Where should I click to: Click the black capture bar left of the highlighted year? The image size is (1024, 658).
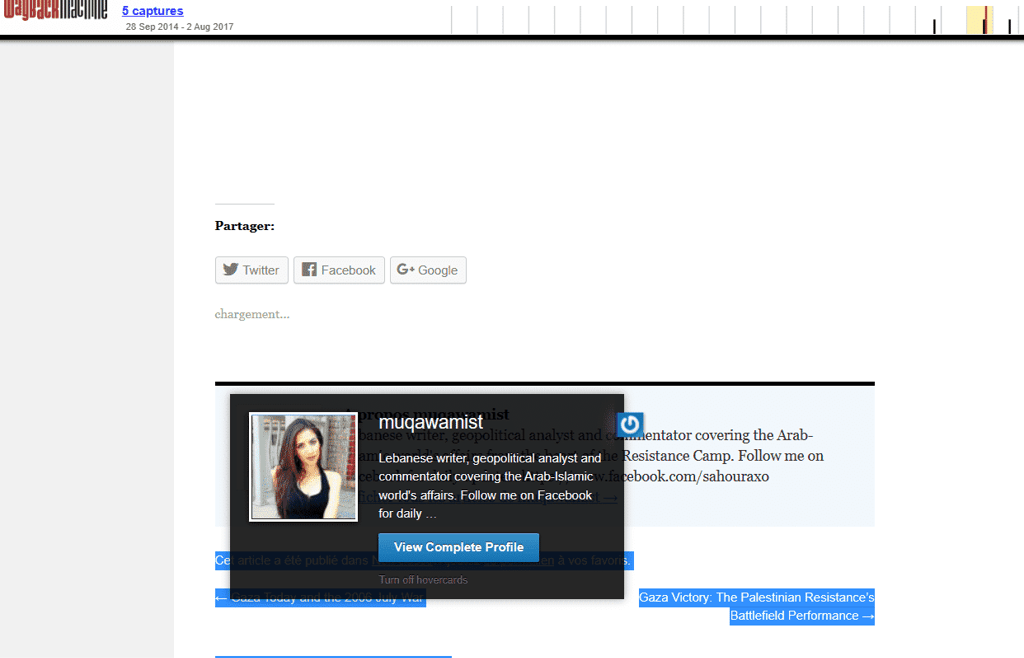click(x=934, y=26)
